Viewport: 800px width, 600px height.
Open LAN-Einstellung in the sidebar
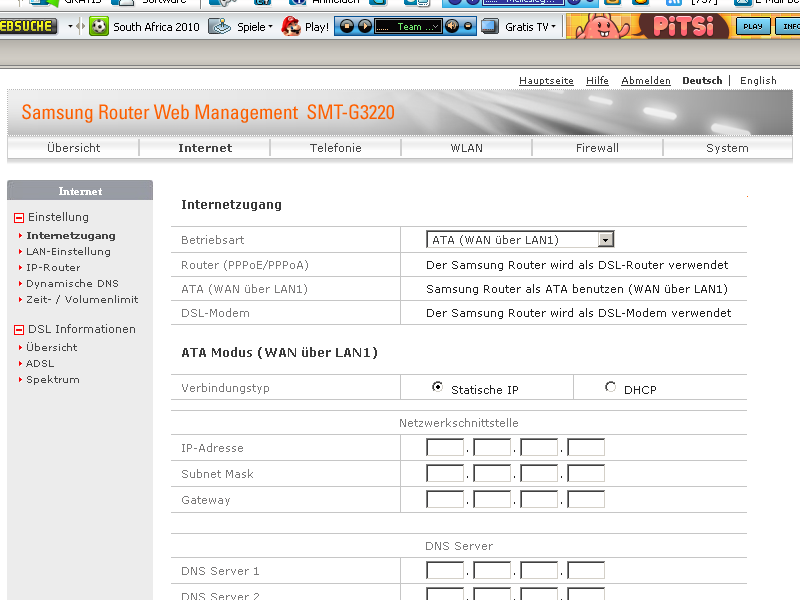(68, 252)
